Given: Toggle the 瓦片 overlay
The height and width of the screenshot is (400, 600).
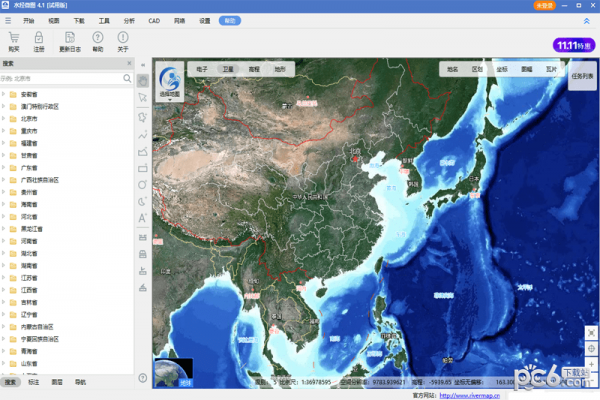Looking at the screenshot, I should coord(551,69).
